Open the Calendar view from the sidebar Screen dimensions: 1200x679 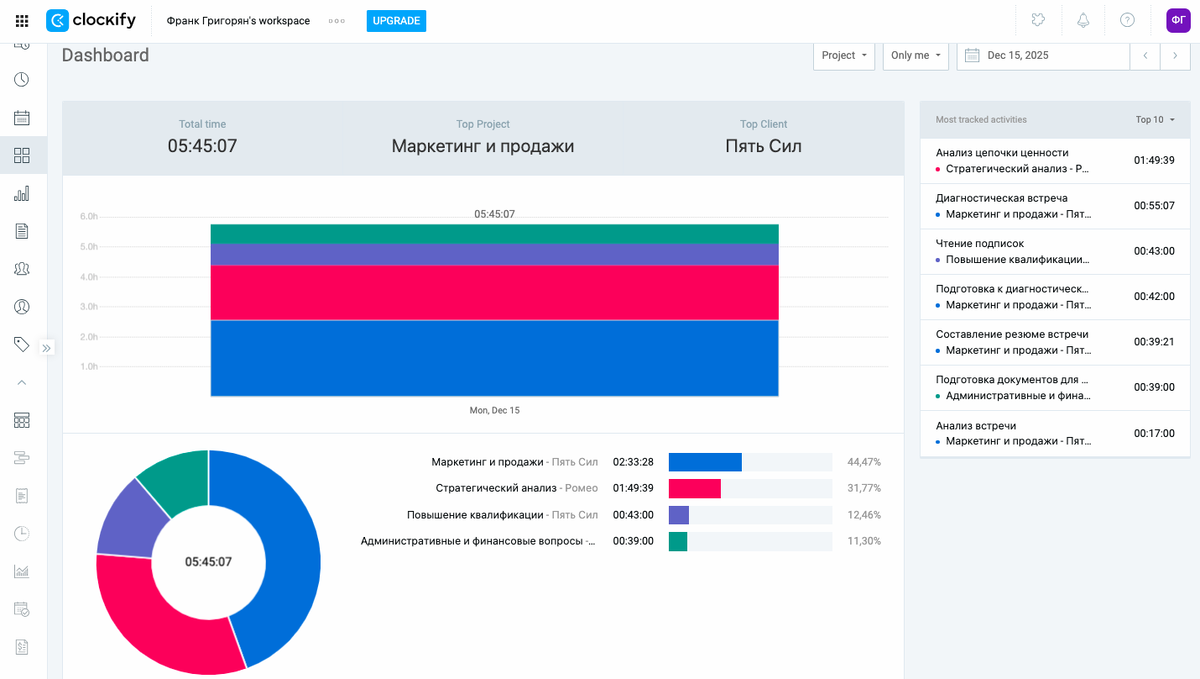22,117
